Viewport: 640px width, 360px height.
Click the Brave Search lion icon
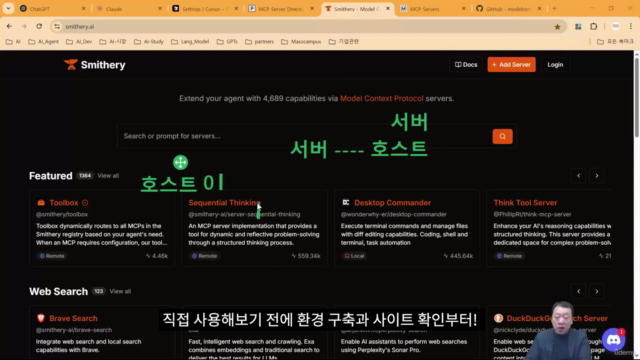41,318
